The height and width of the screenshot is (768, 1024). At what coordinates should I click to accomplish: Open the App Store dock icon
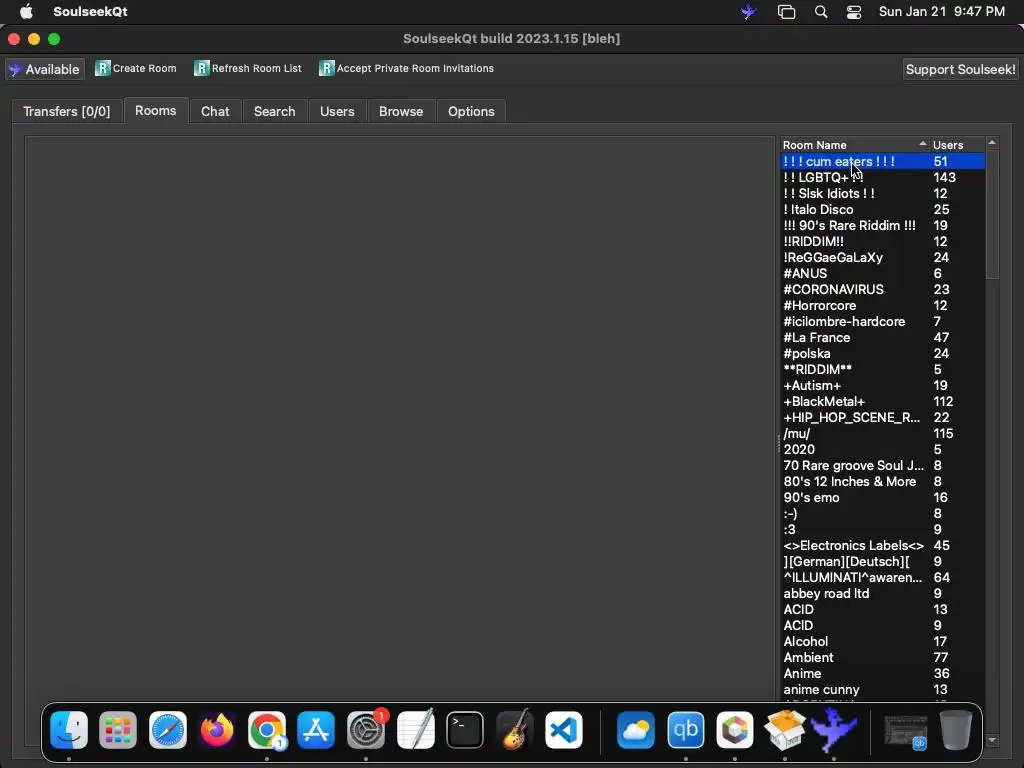[316, 729]
